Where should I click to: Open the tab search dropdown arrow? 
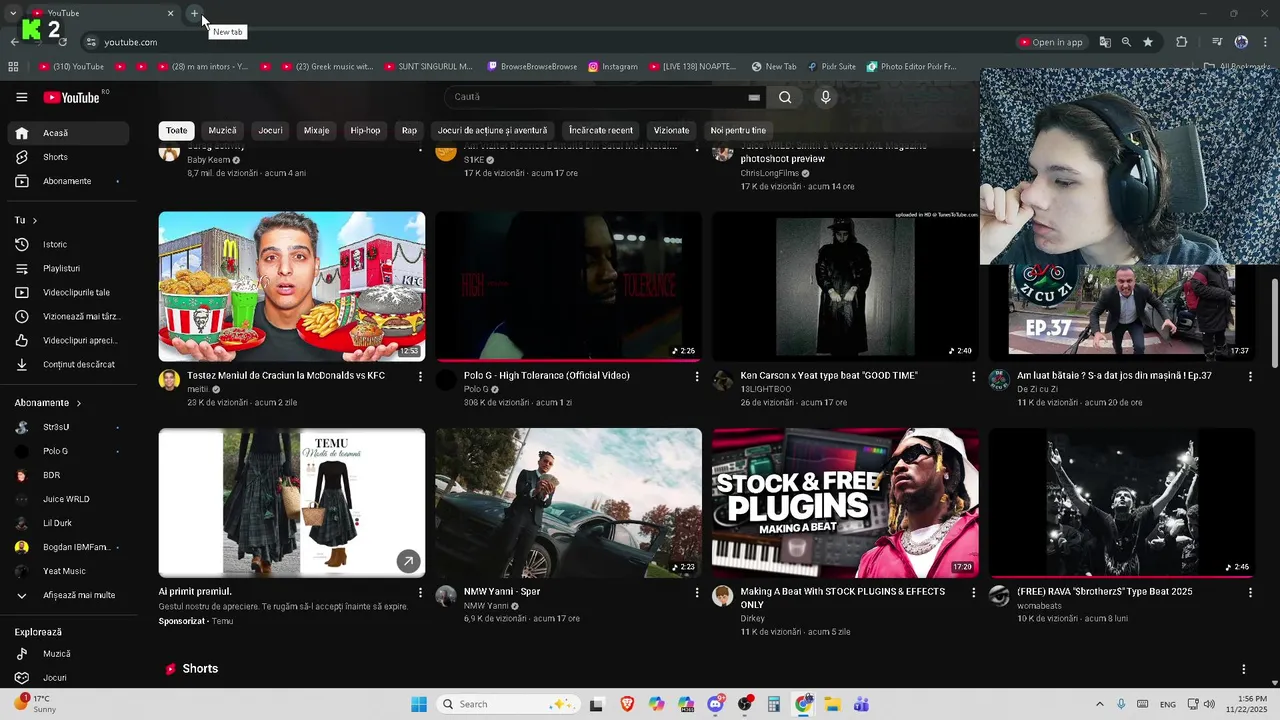click(13, 13)
